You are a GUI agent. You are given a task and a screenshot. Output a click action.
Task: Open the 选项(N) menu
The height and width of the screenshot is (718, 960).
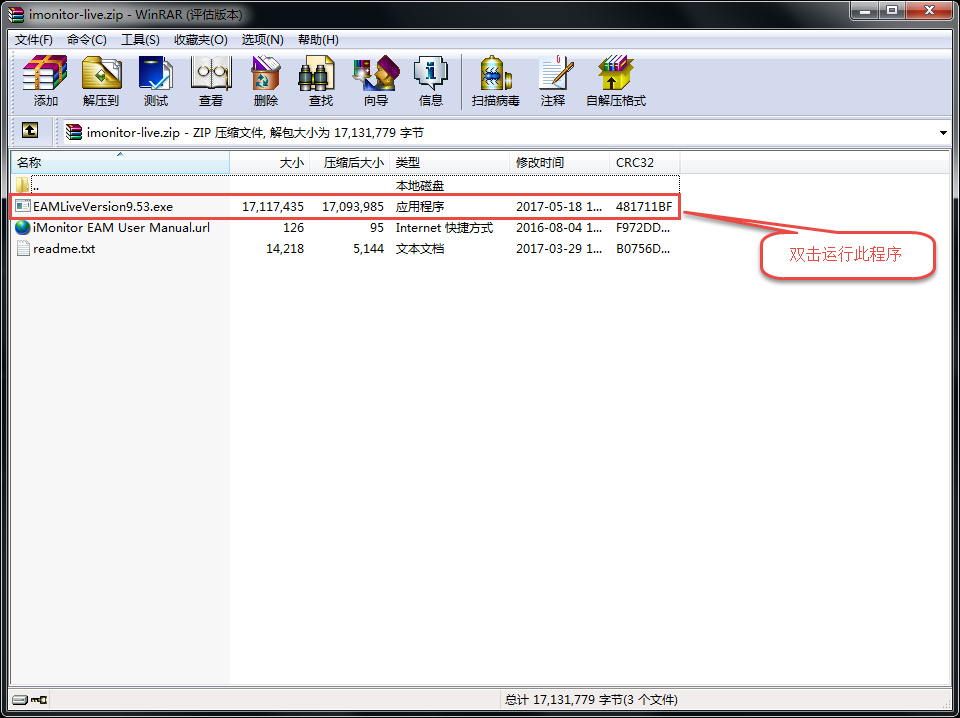pos(263,40)
